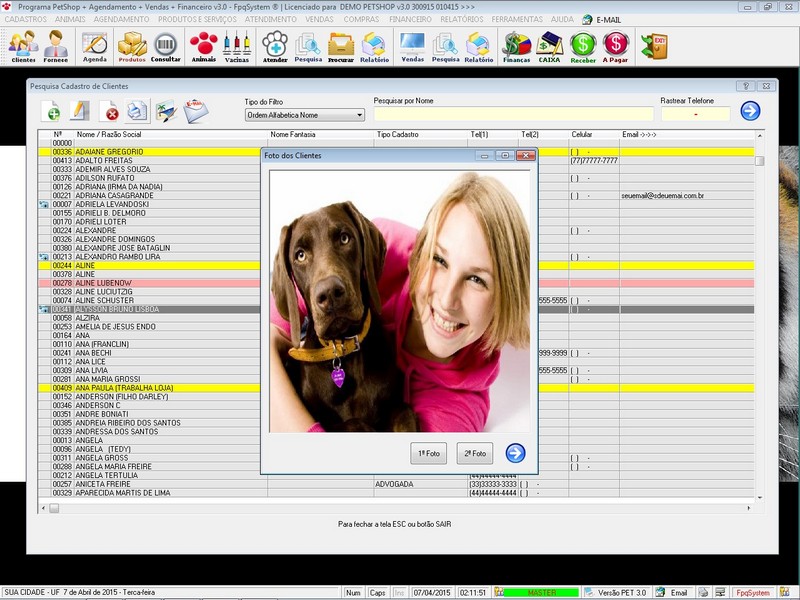Select ANA PAULA (TRABALHA LOJA) row
Screen dimensions: 800x600
click(396, 388)
